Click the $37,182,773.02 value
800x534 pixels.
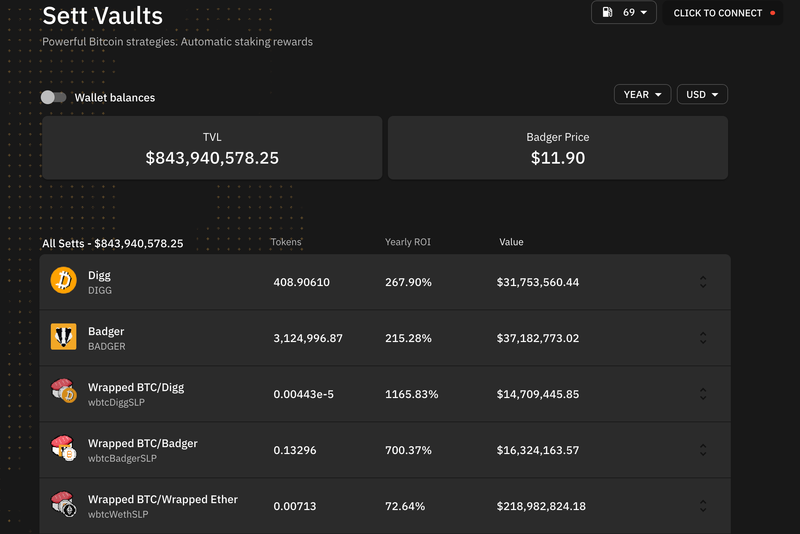[x=538, y=338]
